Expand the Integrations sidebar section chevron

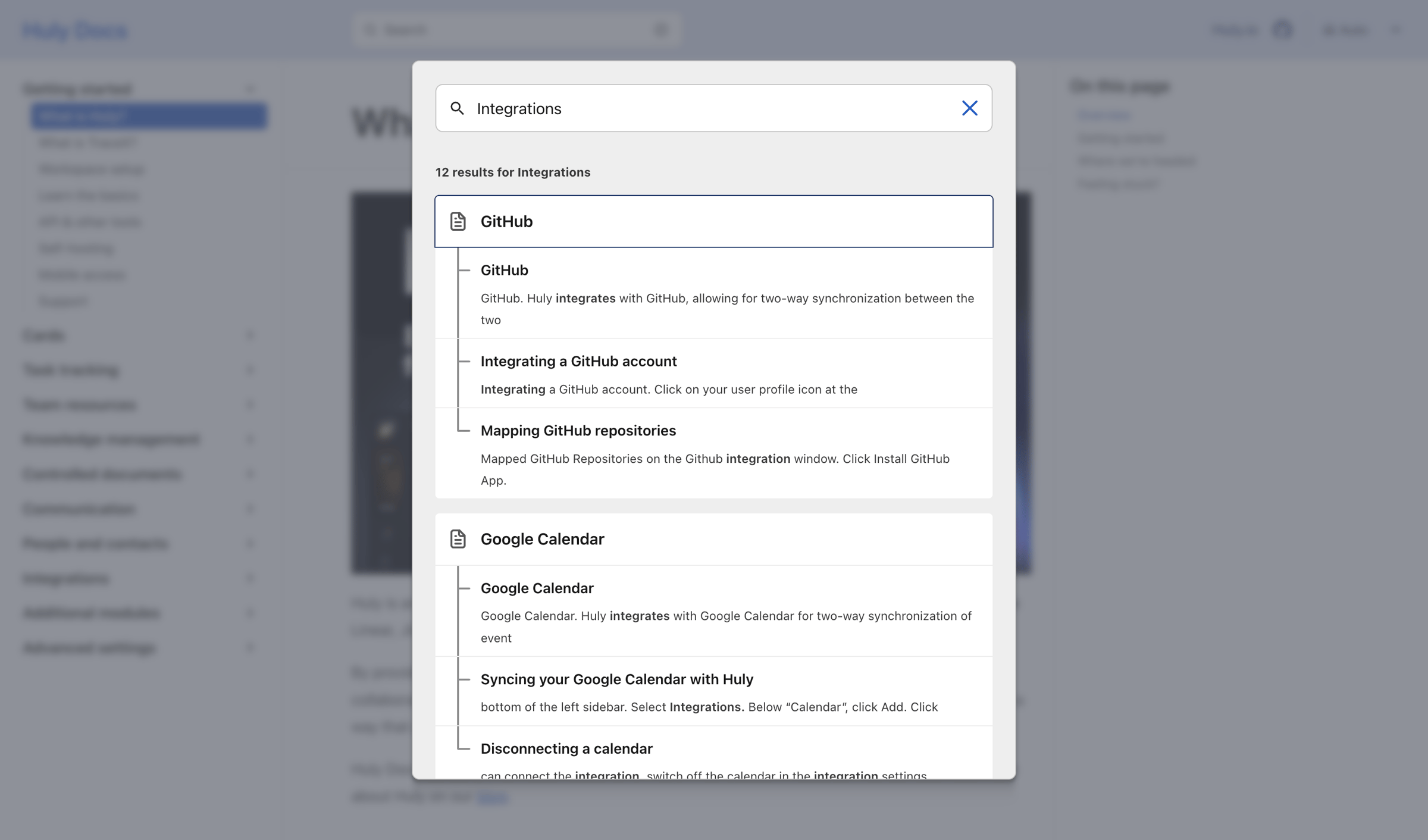point(250,578)
